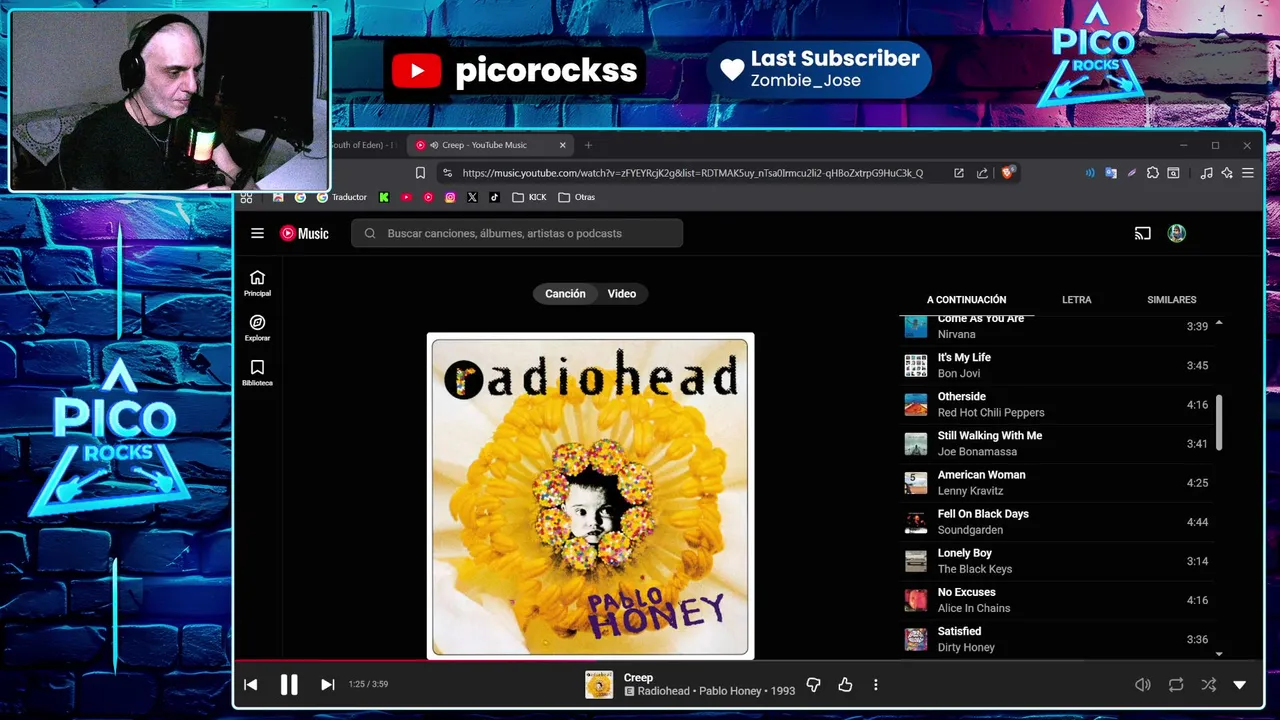Click the Otherside album thumbnail
This screenshot has width=1280, height=720.
[x=916, y=404]
